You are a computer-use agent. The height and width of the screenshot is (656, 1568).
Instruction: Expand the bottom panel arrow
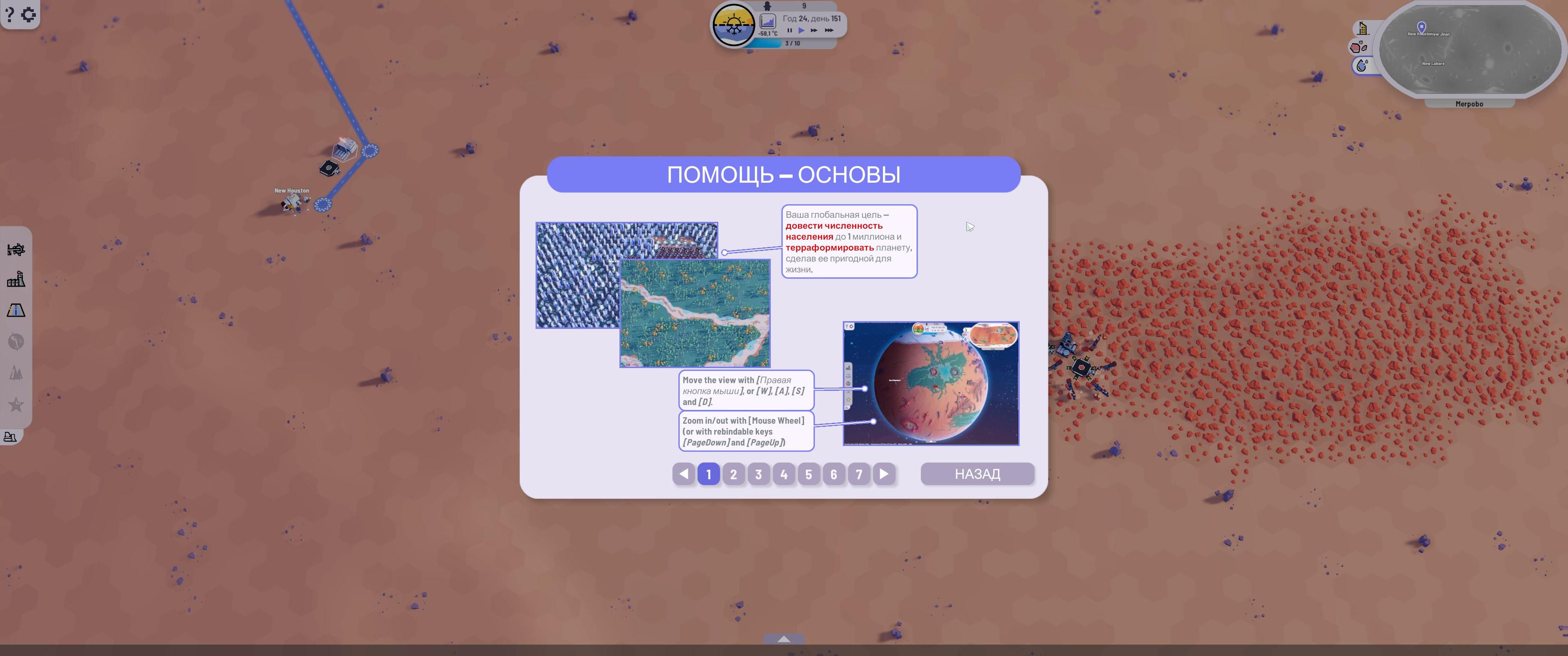(x=784, y=638)
